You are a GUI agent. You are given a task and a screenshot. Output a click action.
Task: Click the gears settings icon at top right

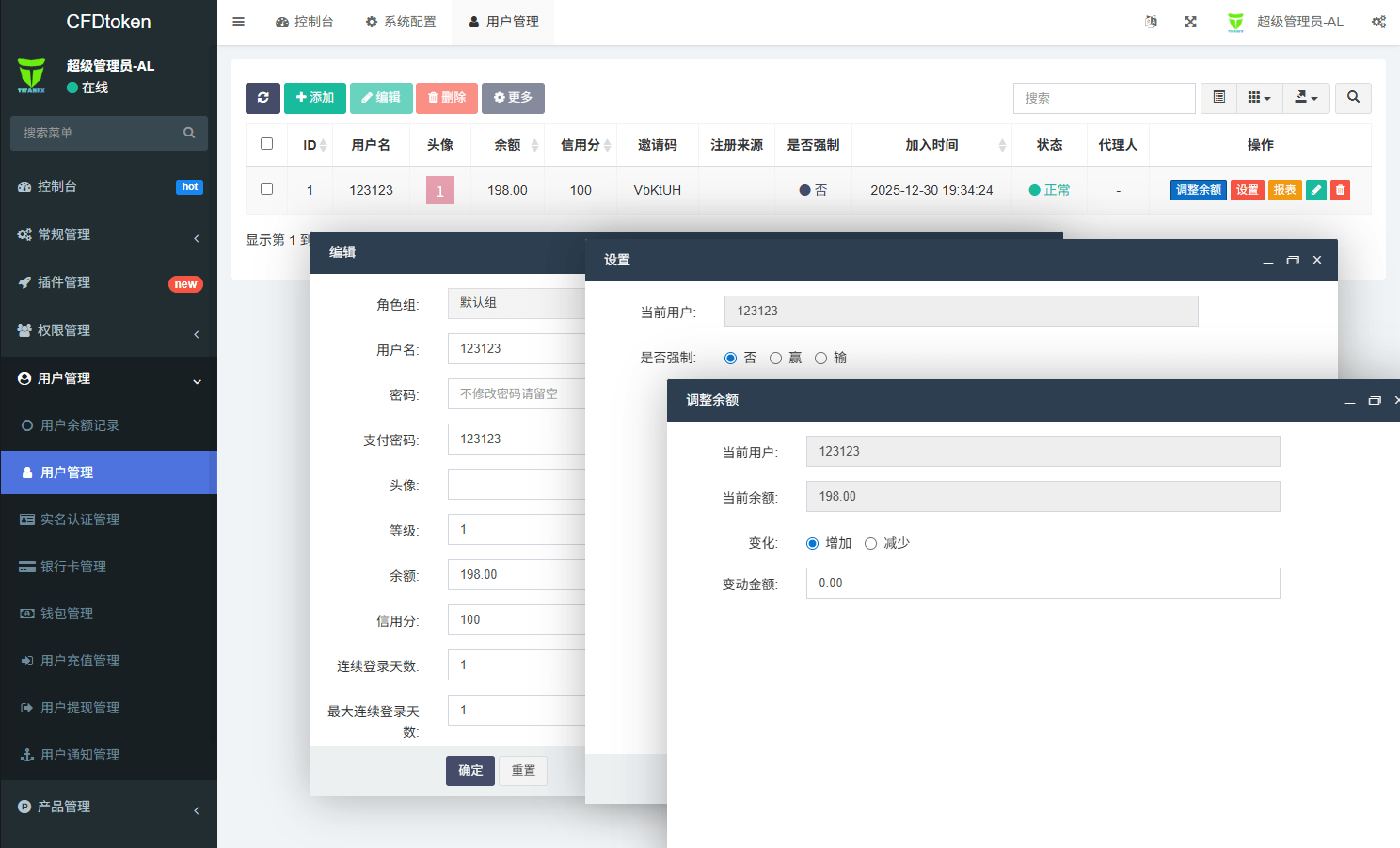point(1378,21)
